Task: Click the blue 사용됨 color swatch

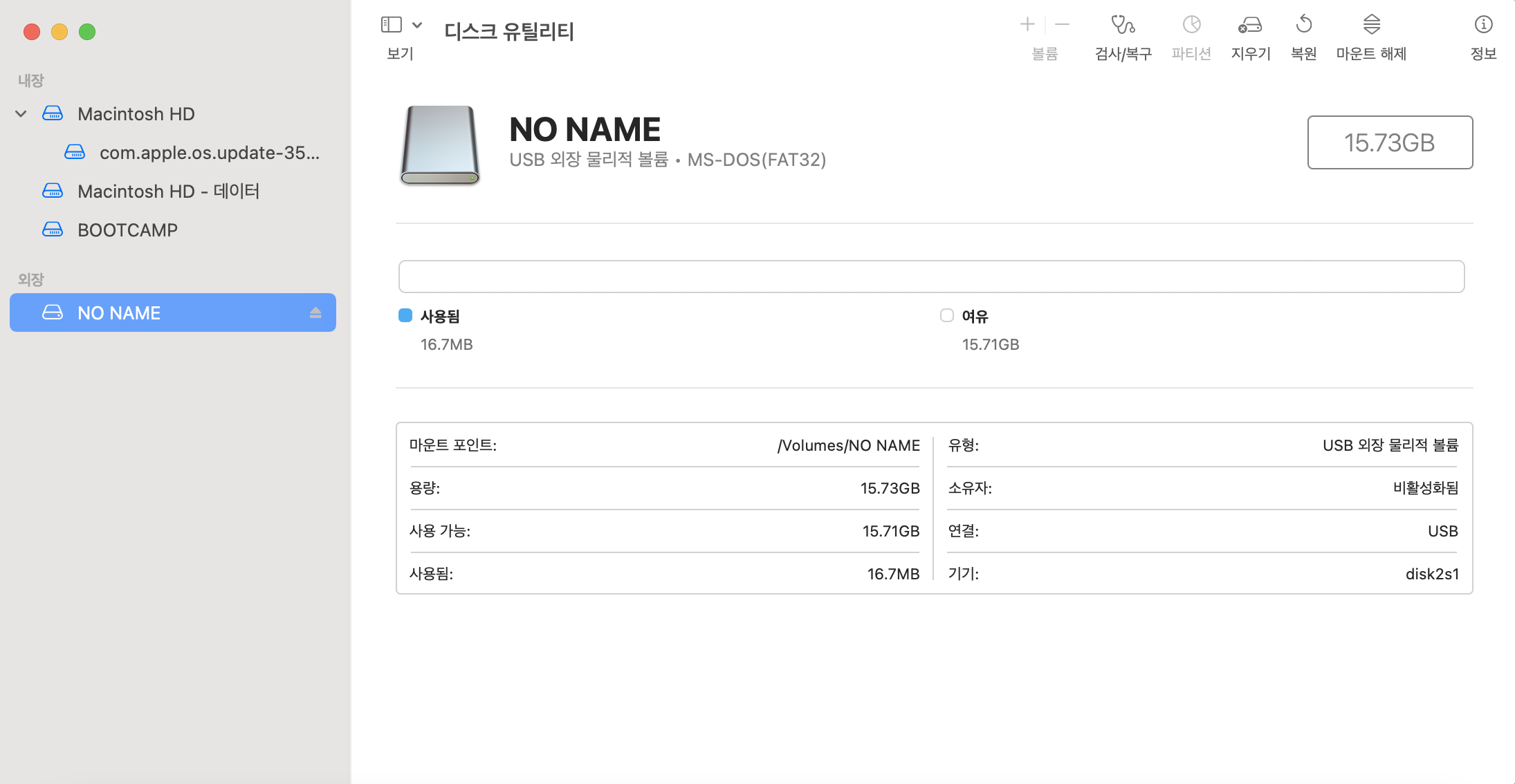Action: pos(405,315)
